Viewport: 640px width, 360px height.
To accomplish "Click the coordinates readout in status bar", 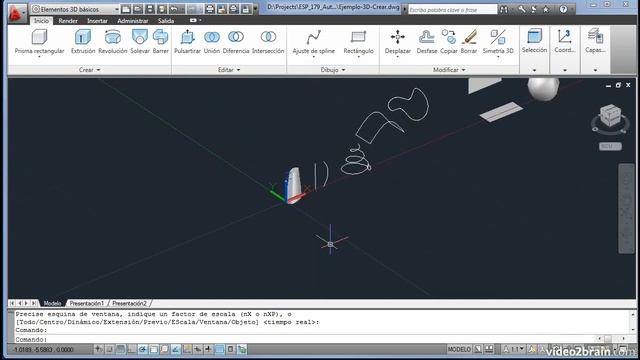I will point(43,350).
